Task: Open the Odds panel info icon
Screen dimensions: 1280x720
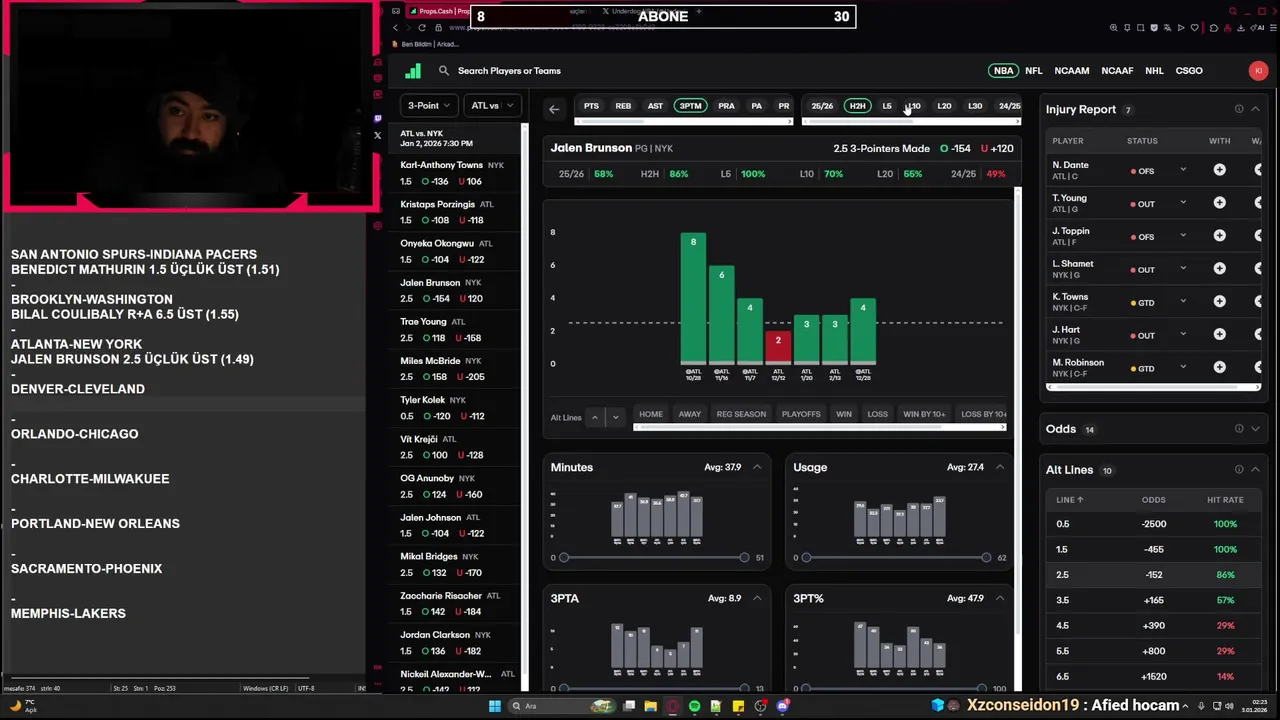Action: coord(1239,429)
